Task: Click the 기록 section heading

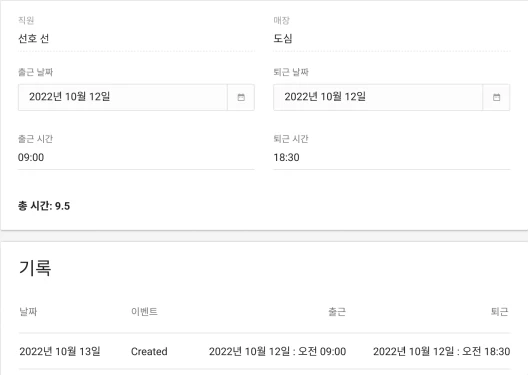Action: [x=35, y=268]
